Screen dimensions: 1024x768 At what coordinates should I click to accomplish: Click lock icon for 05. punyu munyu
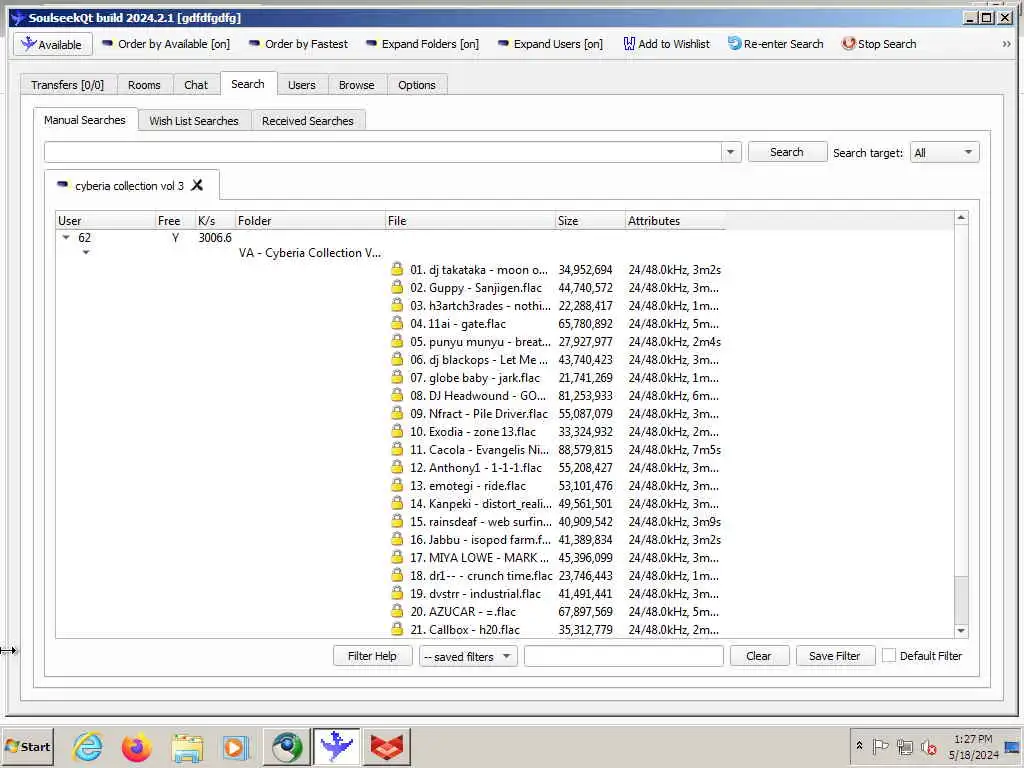tap(397, 341)
